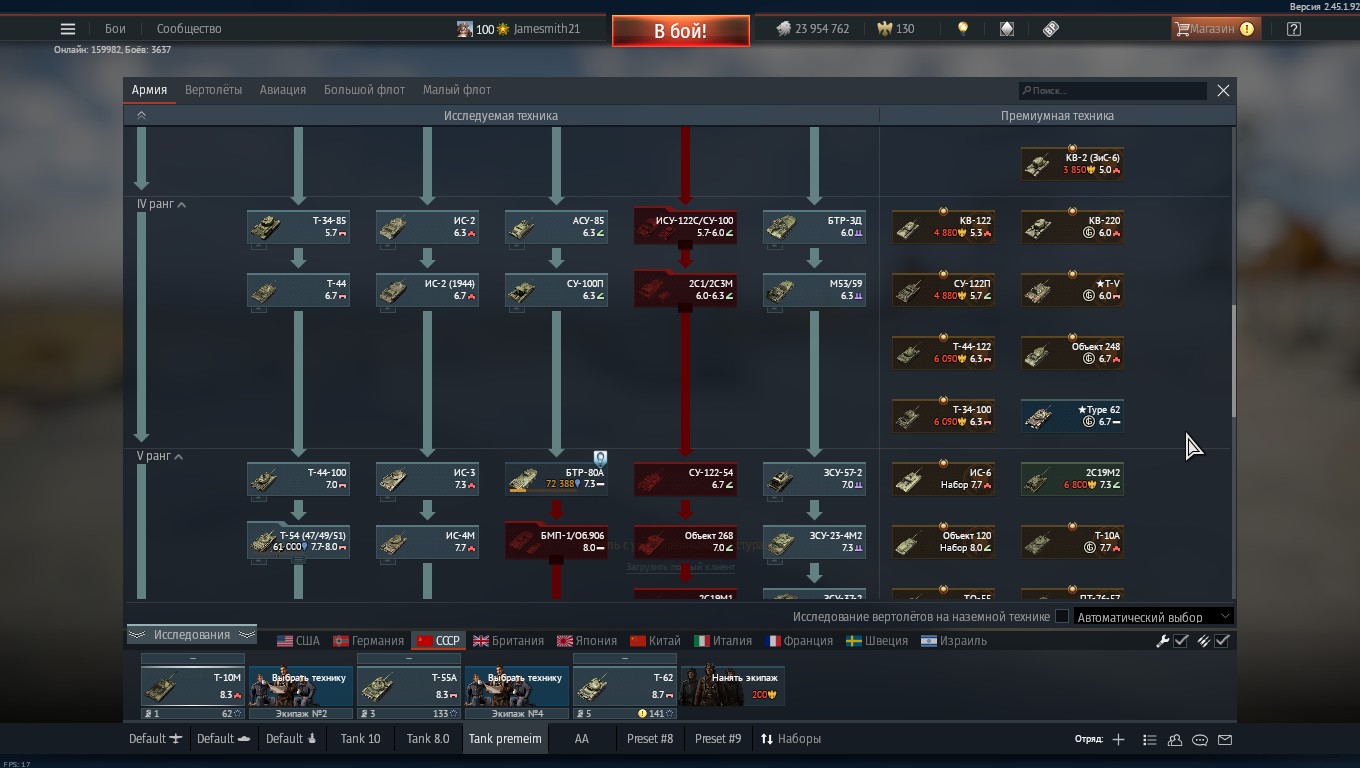Click the plus icon to create squad
Viewport: 1360px width, 768px height.
(1118, 739)
